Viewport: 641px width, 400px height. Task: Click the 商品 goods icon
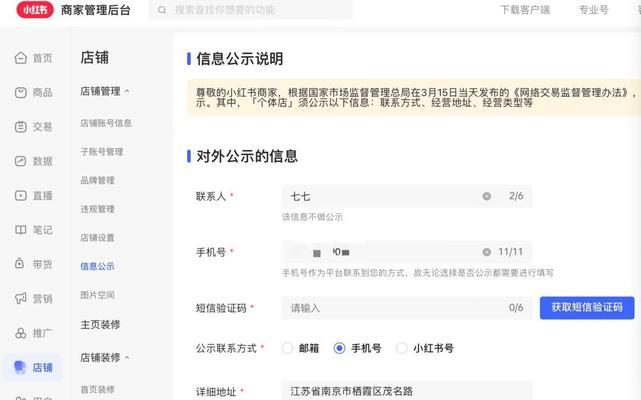20,92
